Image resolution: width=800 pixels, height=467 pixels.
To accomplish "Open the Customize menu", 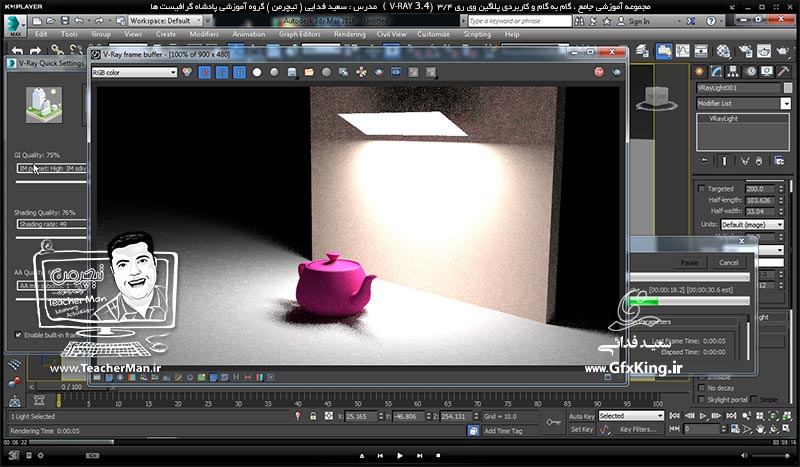I will 433,34.
